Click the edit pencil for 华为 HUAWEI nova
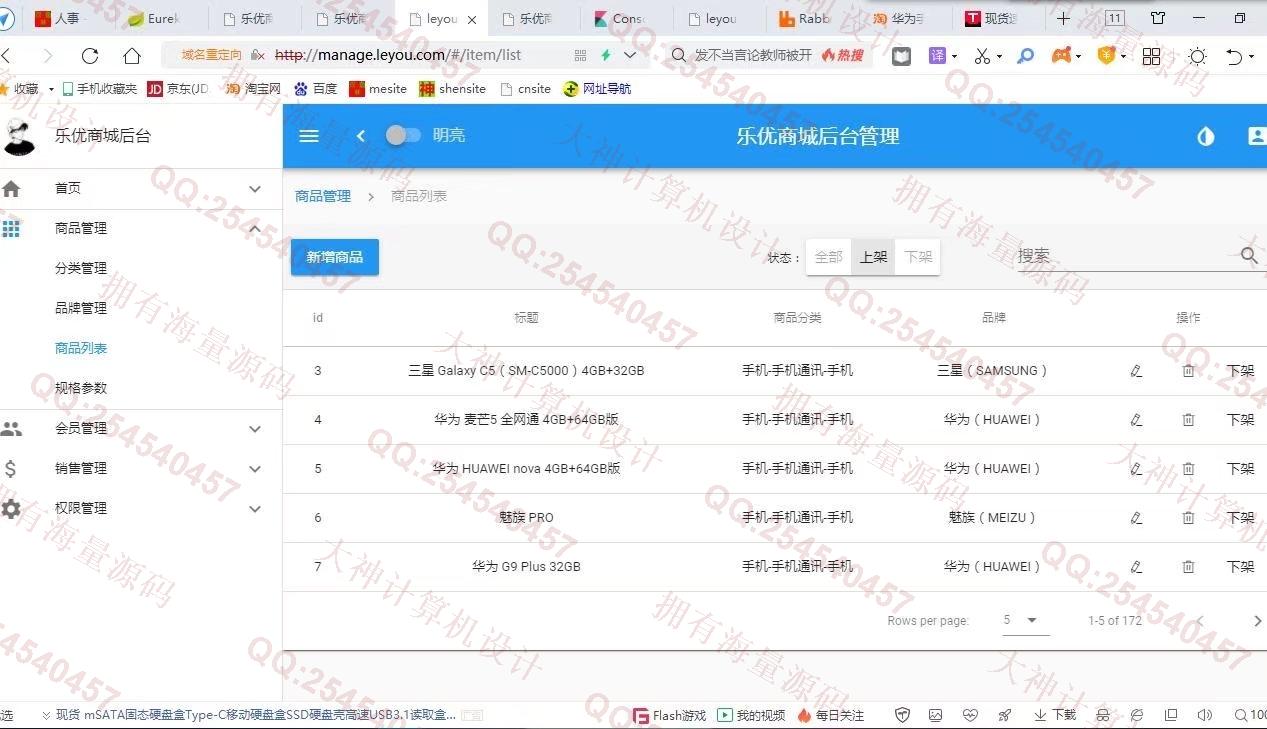Viewport: 1267px width, 729px height. (x=1136, y=469)
